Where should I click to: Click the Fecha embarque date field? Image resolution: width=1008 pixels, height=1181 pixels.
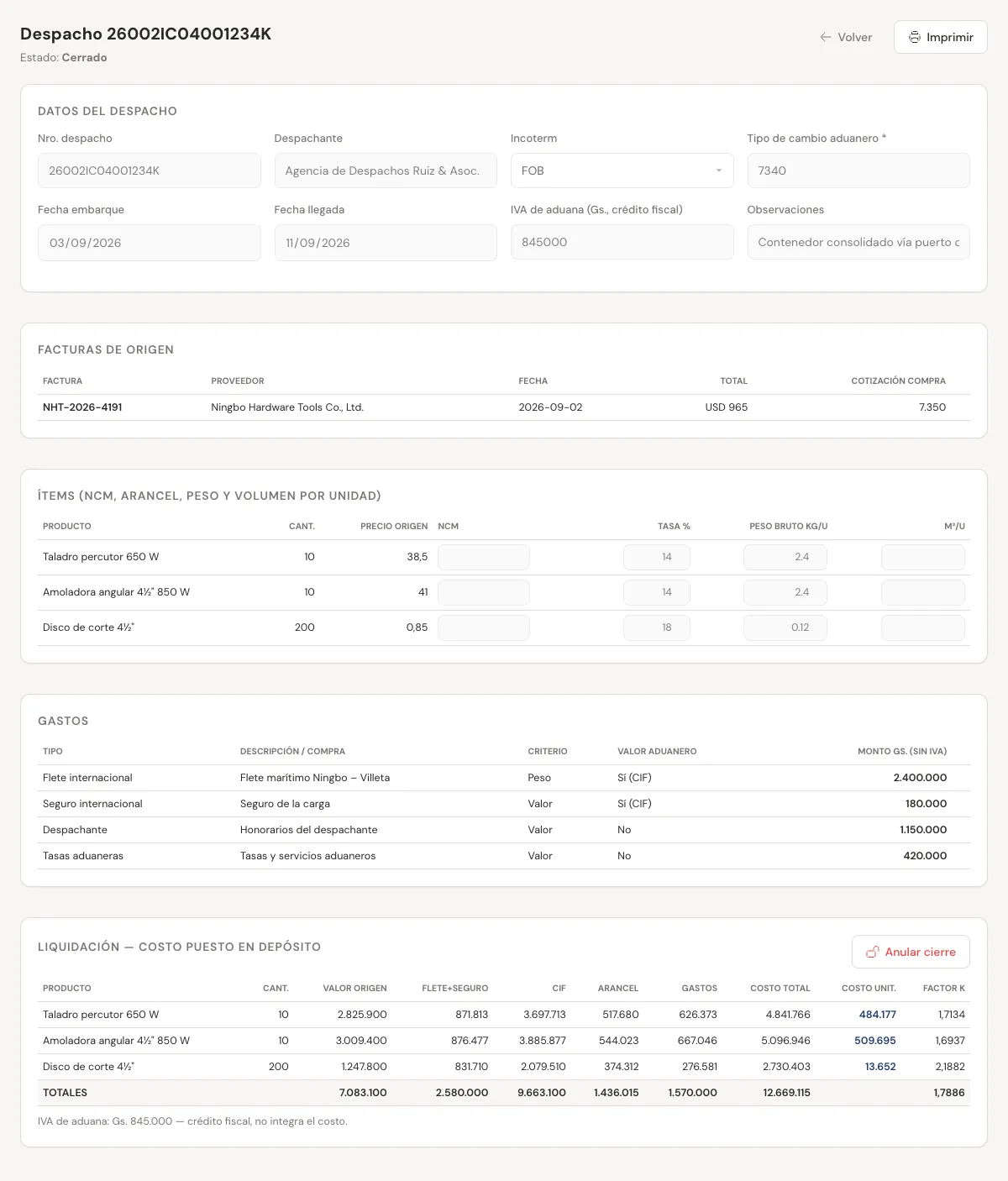(x=150, y=243)
